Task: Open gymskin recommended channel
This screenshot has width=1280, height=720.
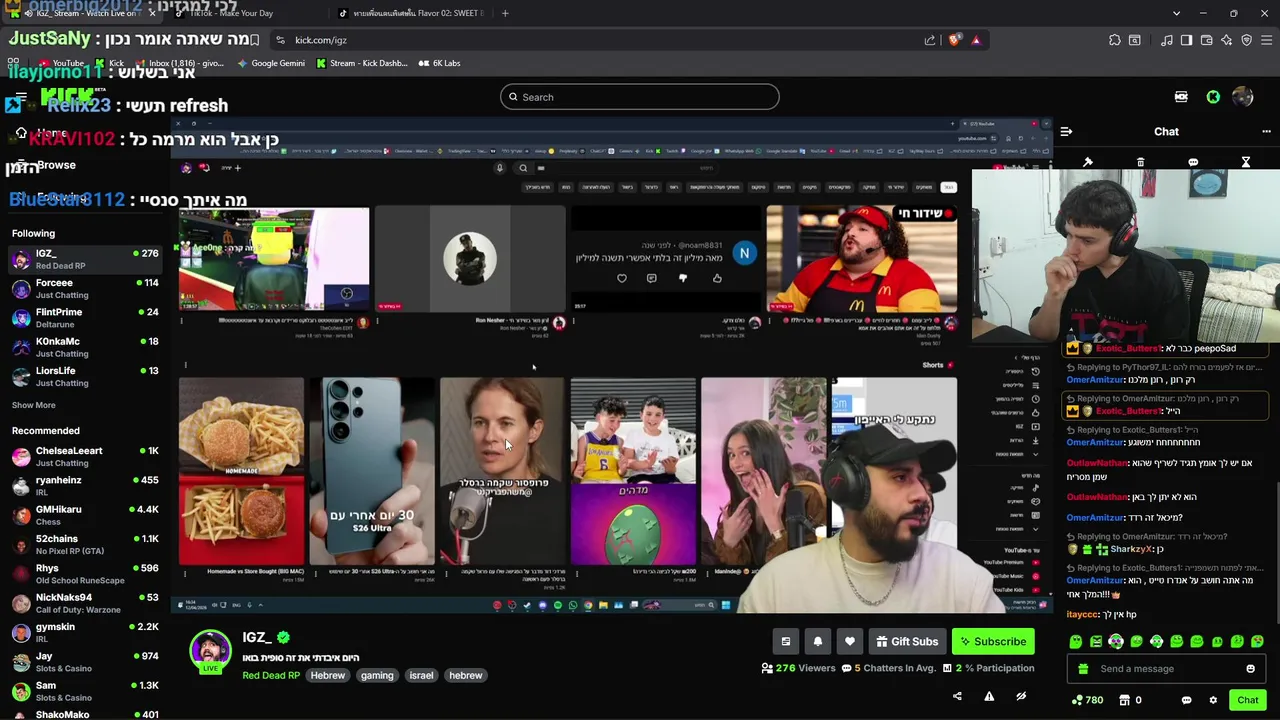Action: coord(84,633)
